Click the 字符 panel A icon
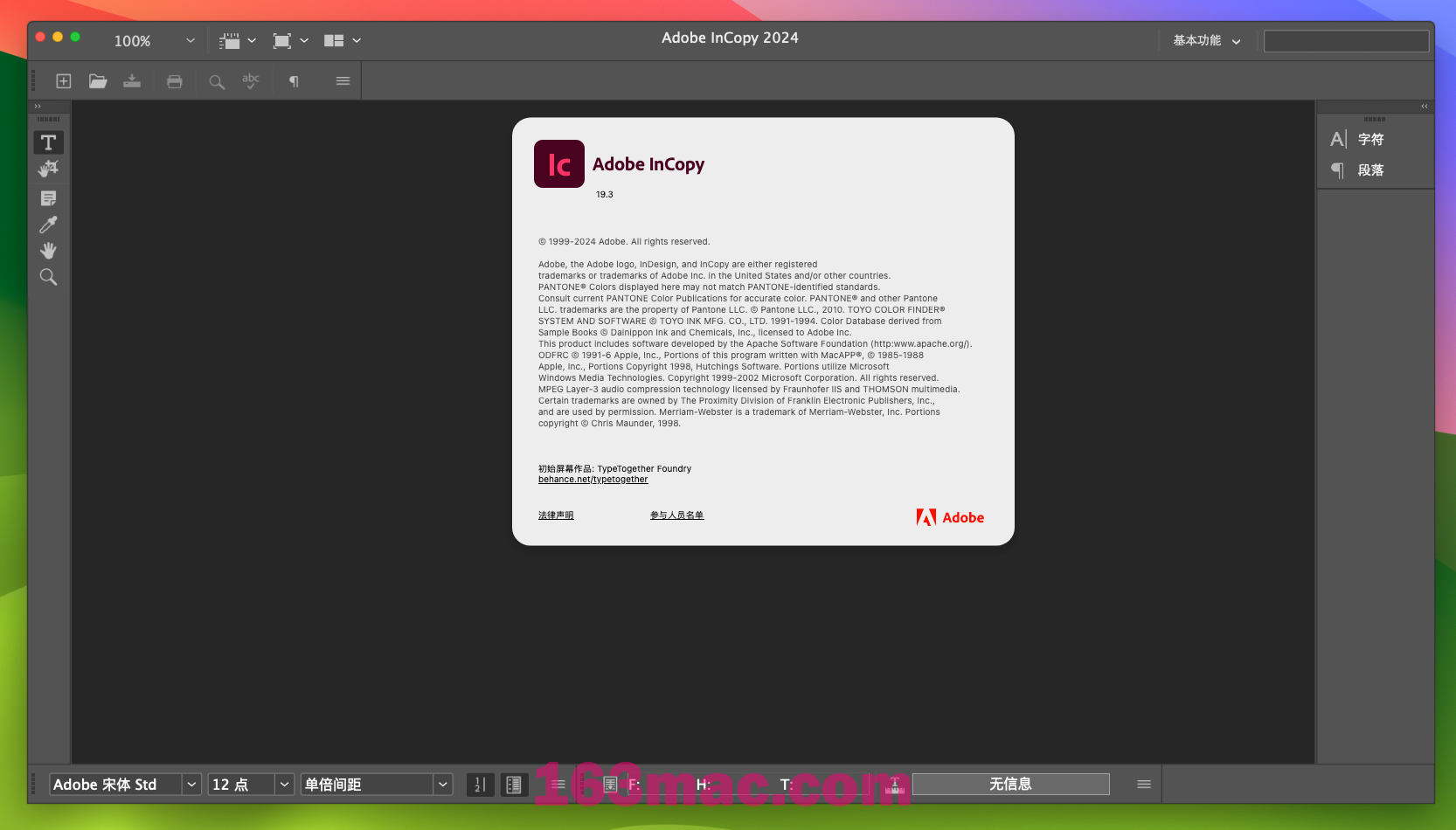Screen dimensions: 1456x830 pyautogui.click(x=1338, y=139)
